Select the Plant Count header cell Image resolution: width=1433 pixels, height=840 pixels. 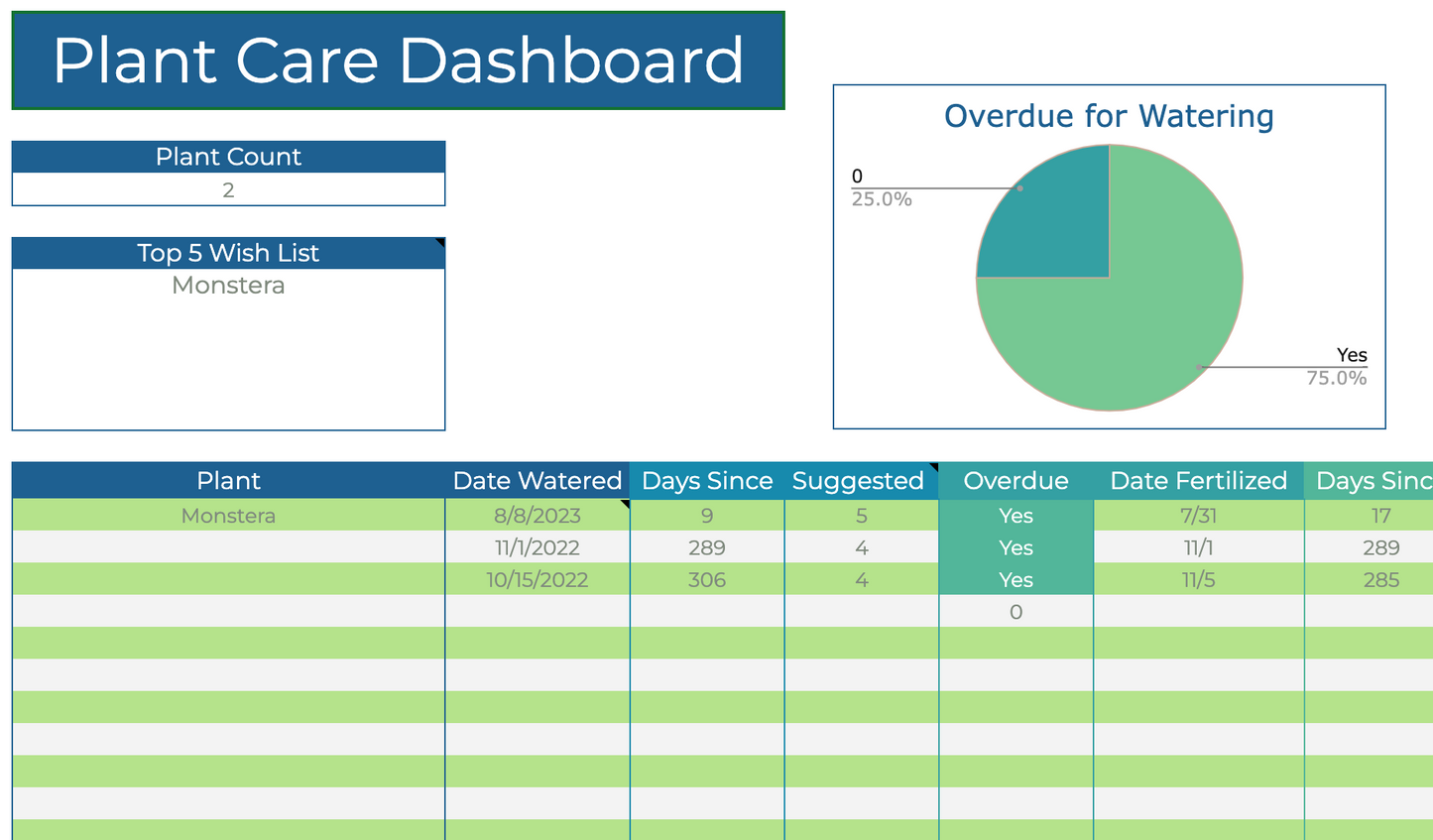click(228, 157)
